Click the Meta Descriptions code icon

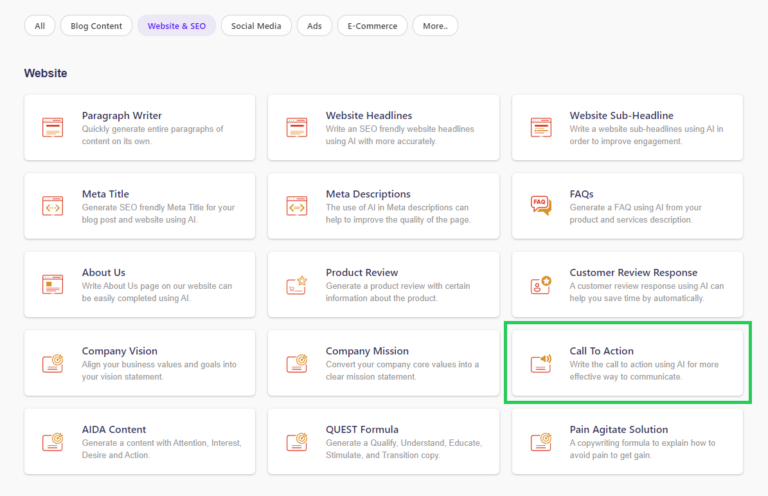297,205
